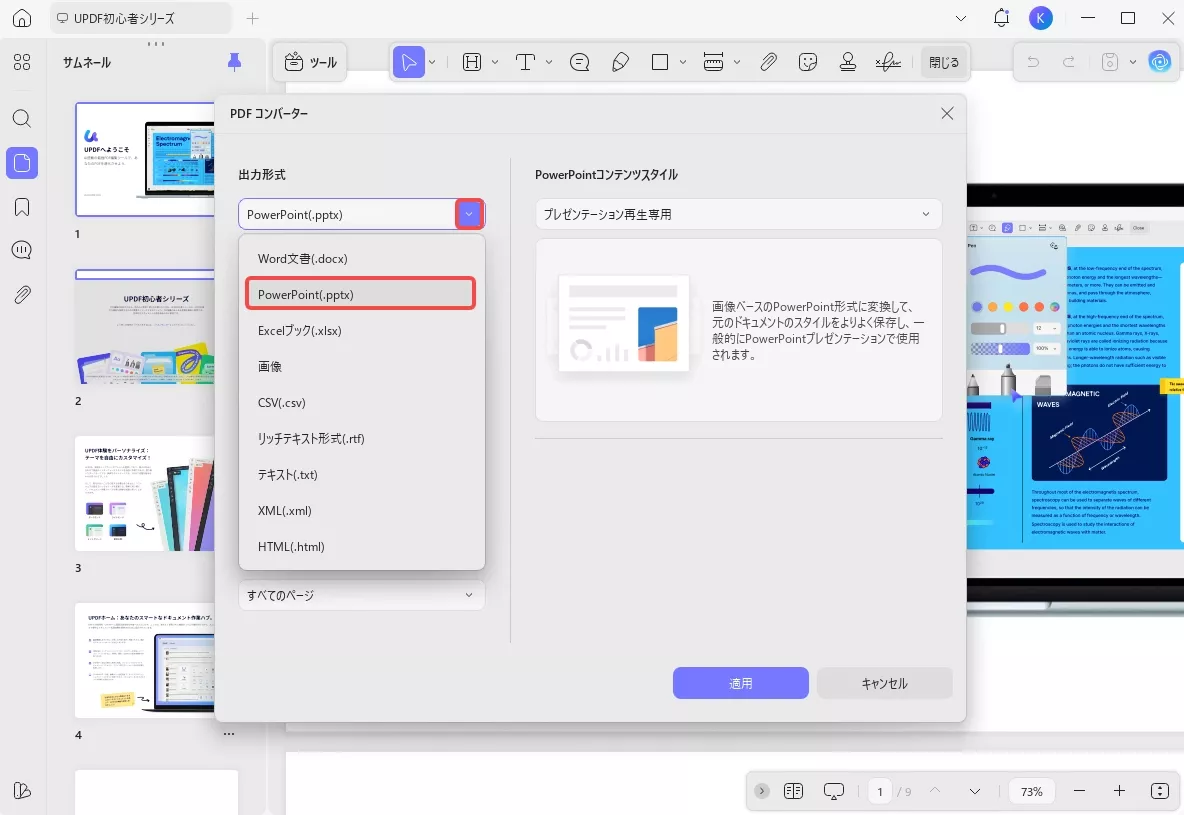
Task: Open Search from the left sidebar
Action: tap(21, 118)
